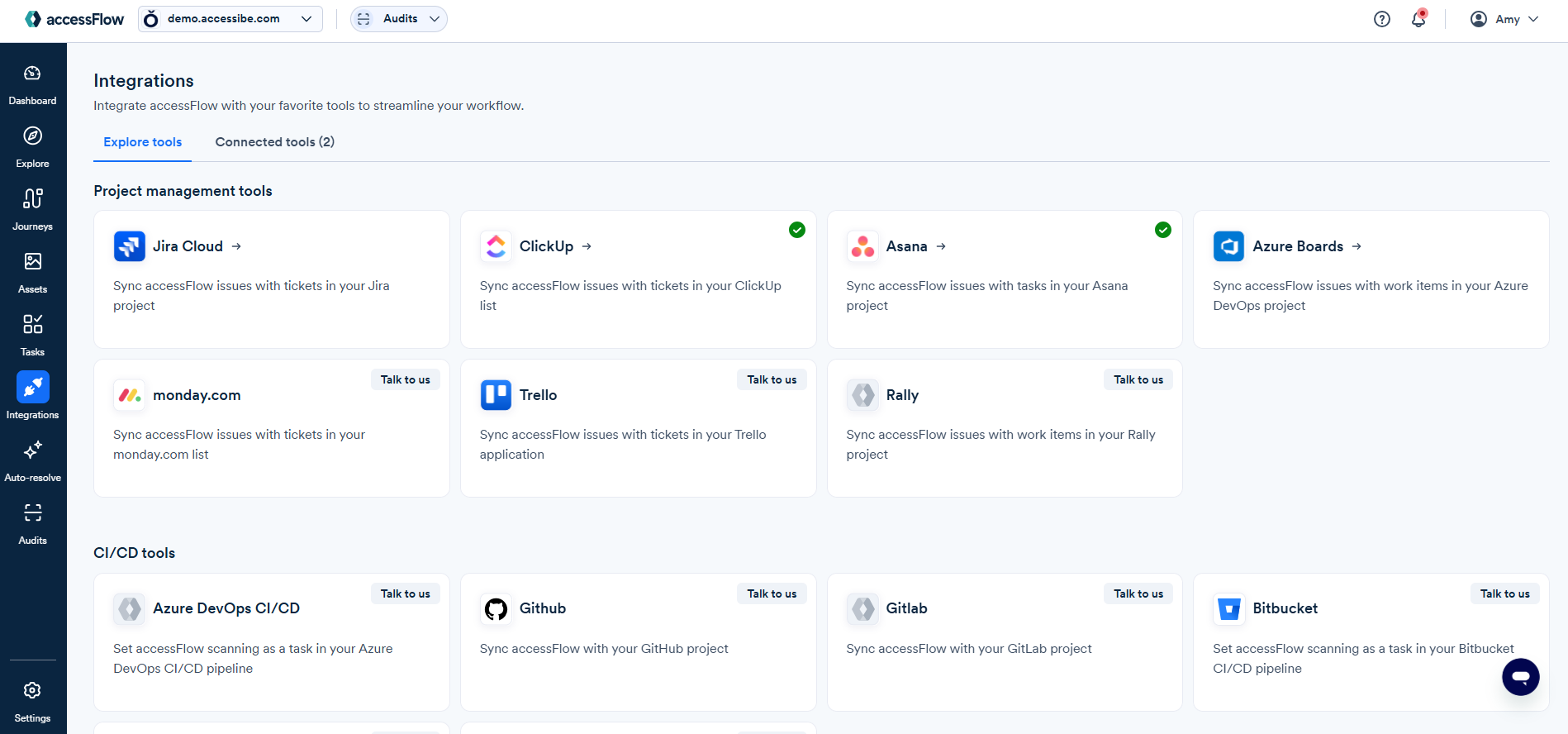This screenshot has height=734, width=1568.
Task: Click the accessFlow logo
Action: pyautogui.click(x=74, y=19)
